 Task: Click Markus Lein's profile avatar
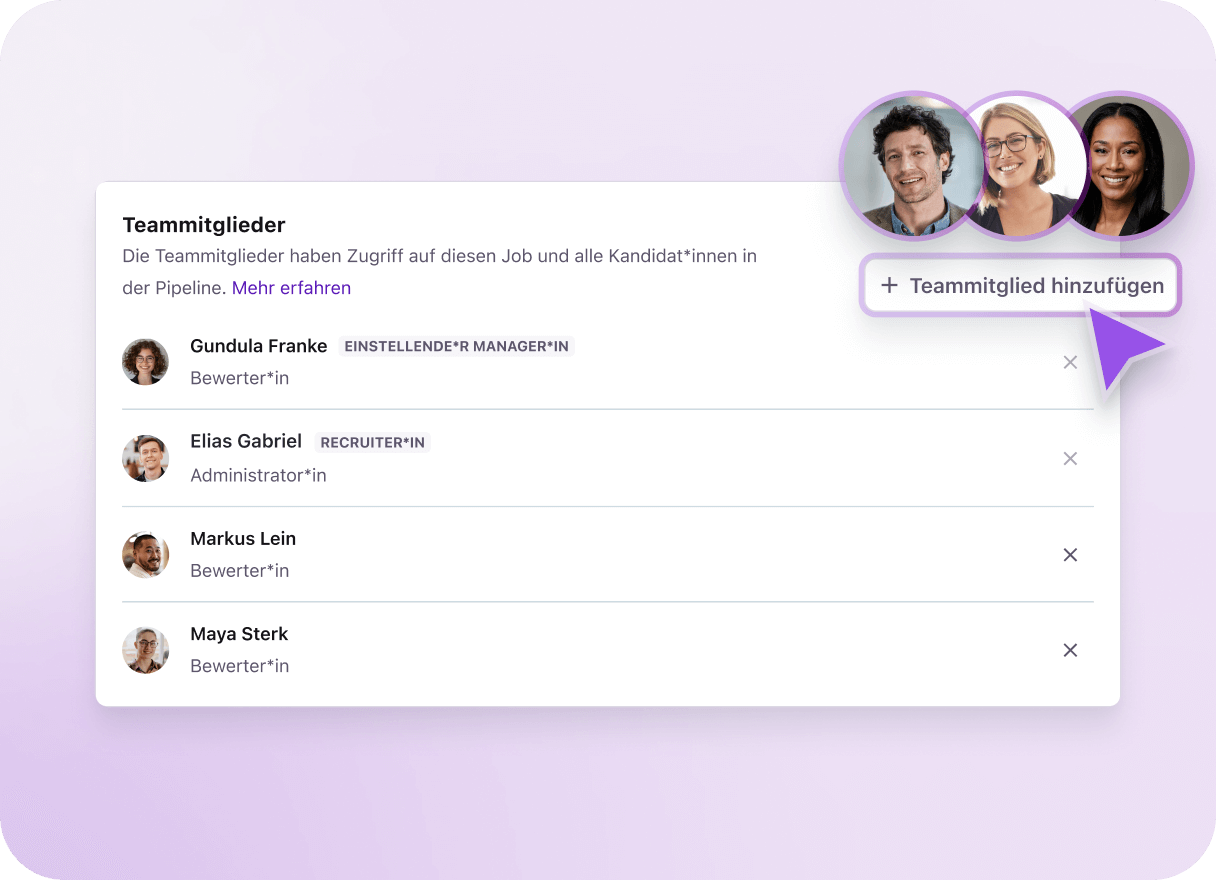[145, 555]
